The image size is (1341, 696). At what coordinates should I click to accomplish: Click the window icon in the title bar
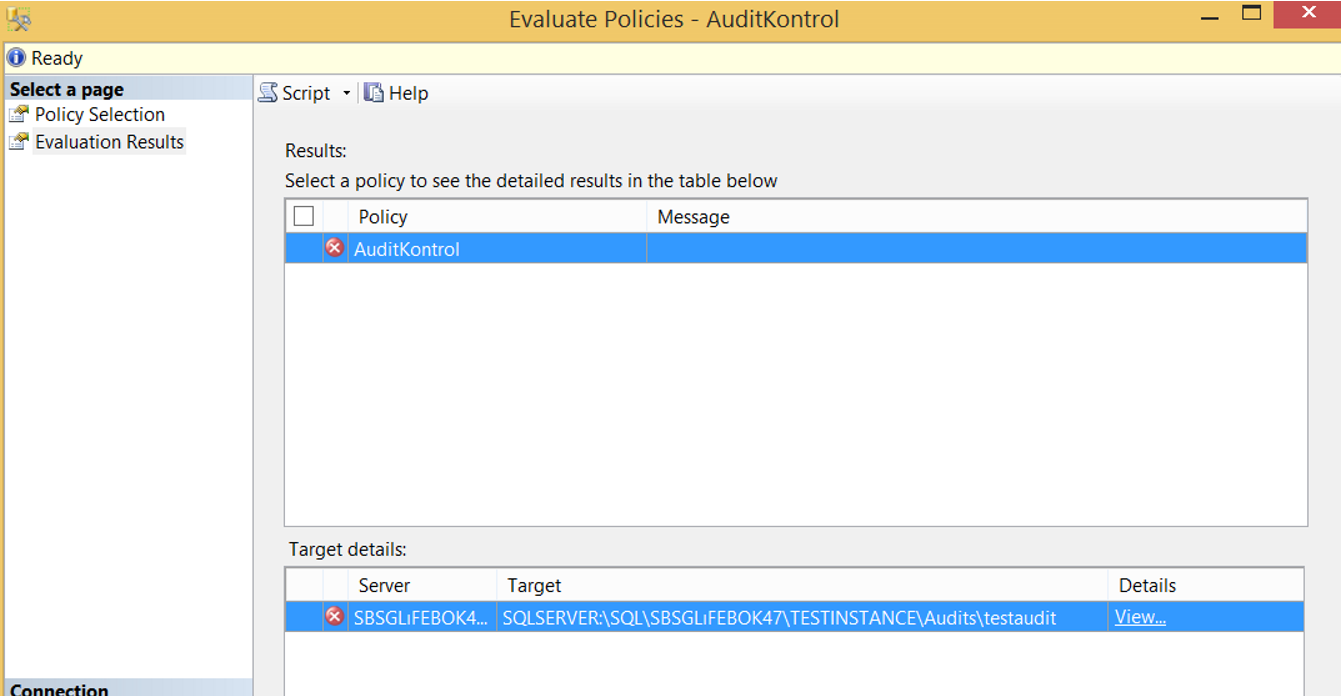point(18,18)
